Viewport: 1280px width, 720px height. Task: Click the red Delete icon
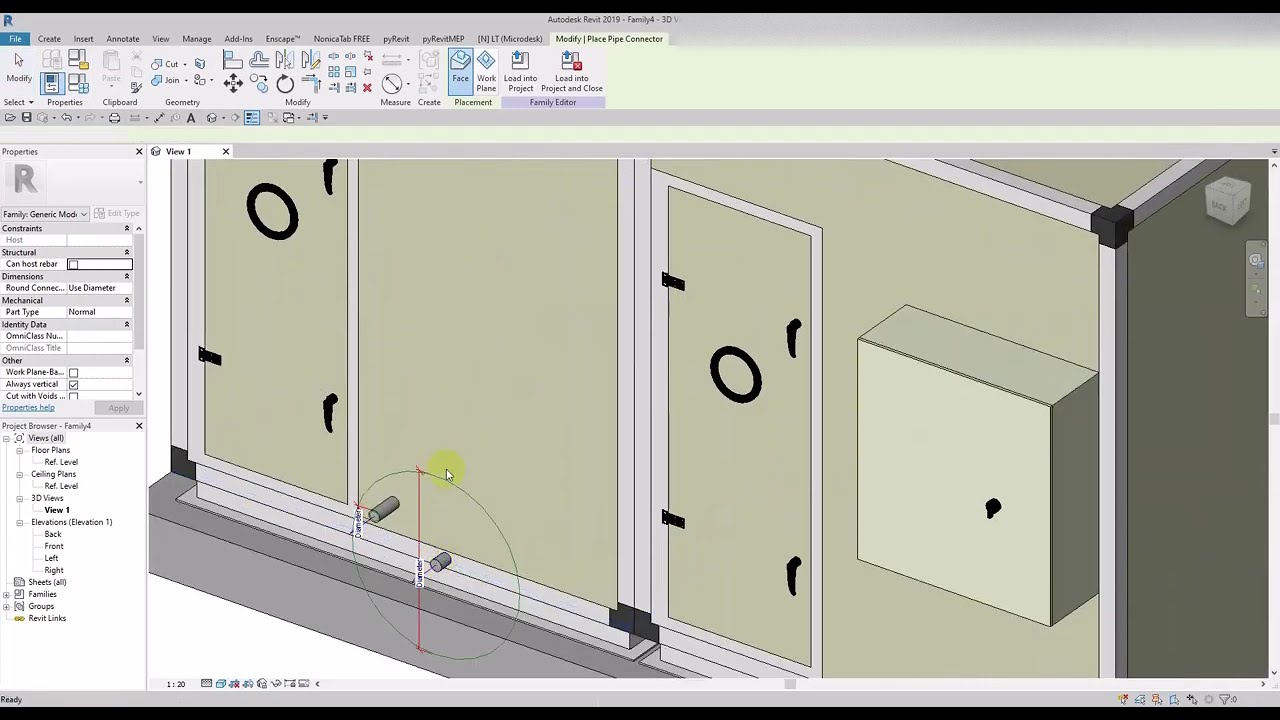(367, 88)
